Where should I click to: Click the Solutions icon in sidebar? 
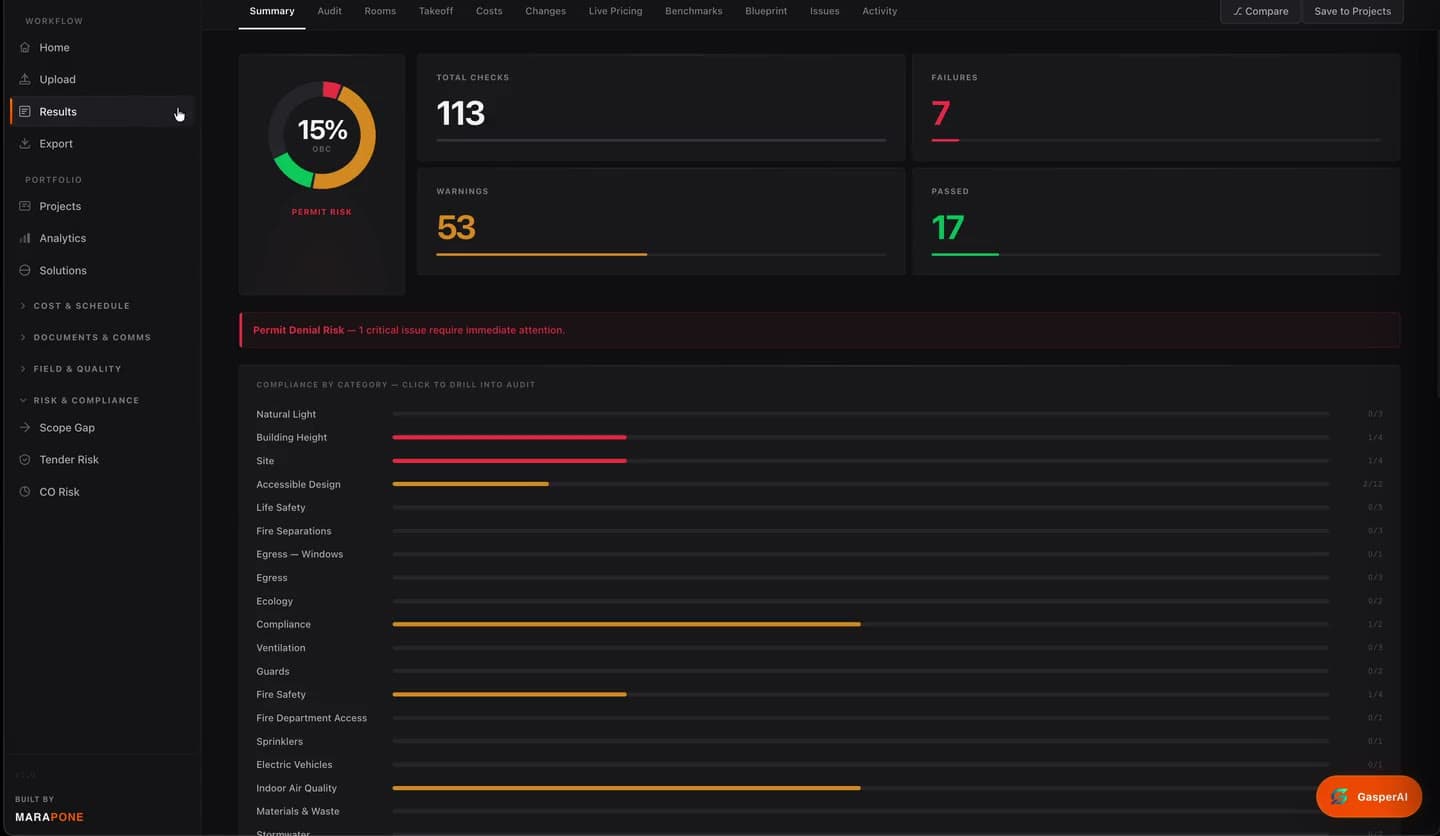click(25, 270)
